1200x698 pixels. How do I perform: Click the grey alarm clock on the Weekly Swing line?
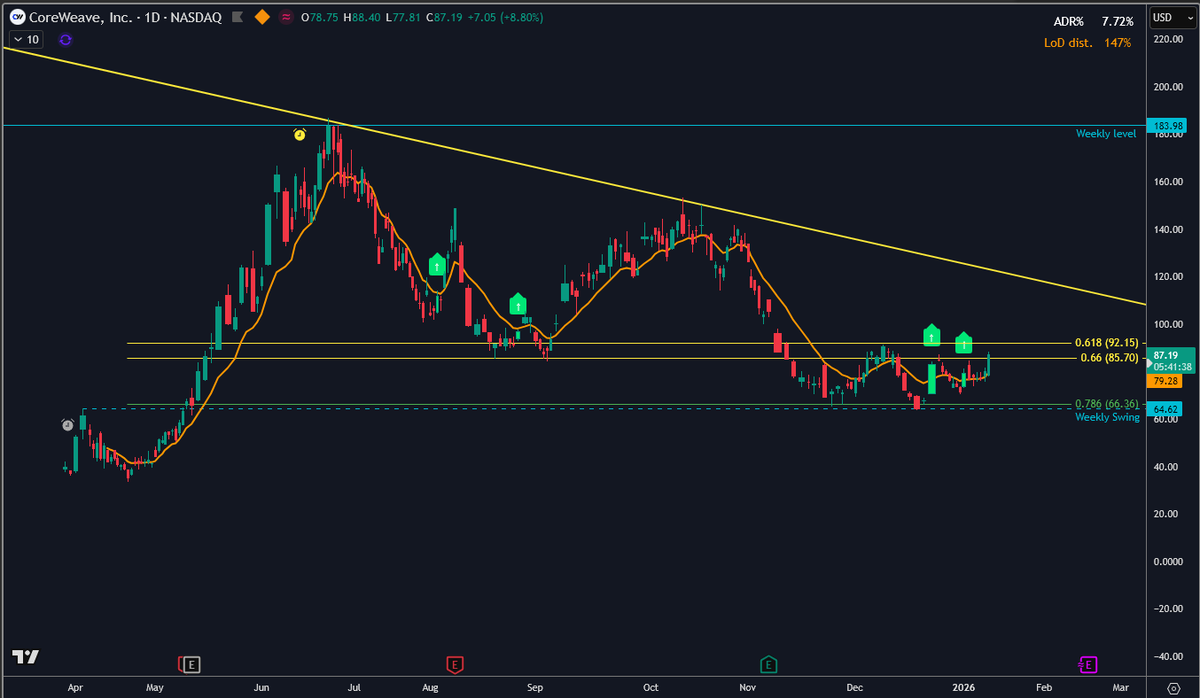click(x=67, y=425)
